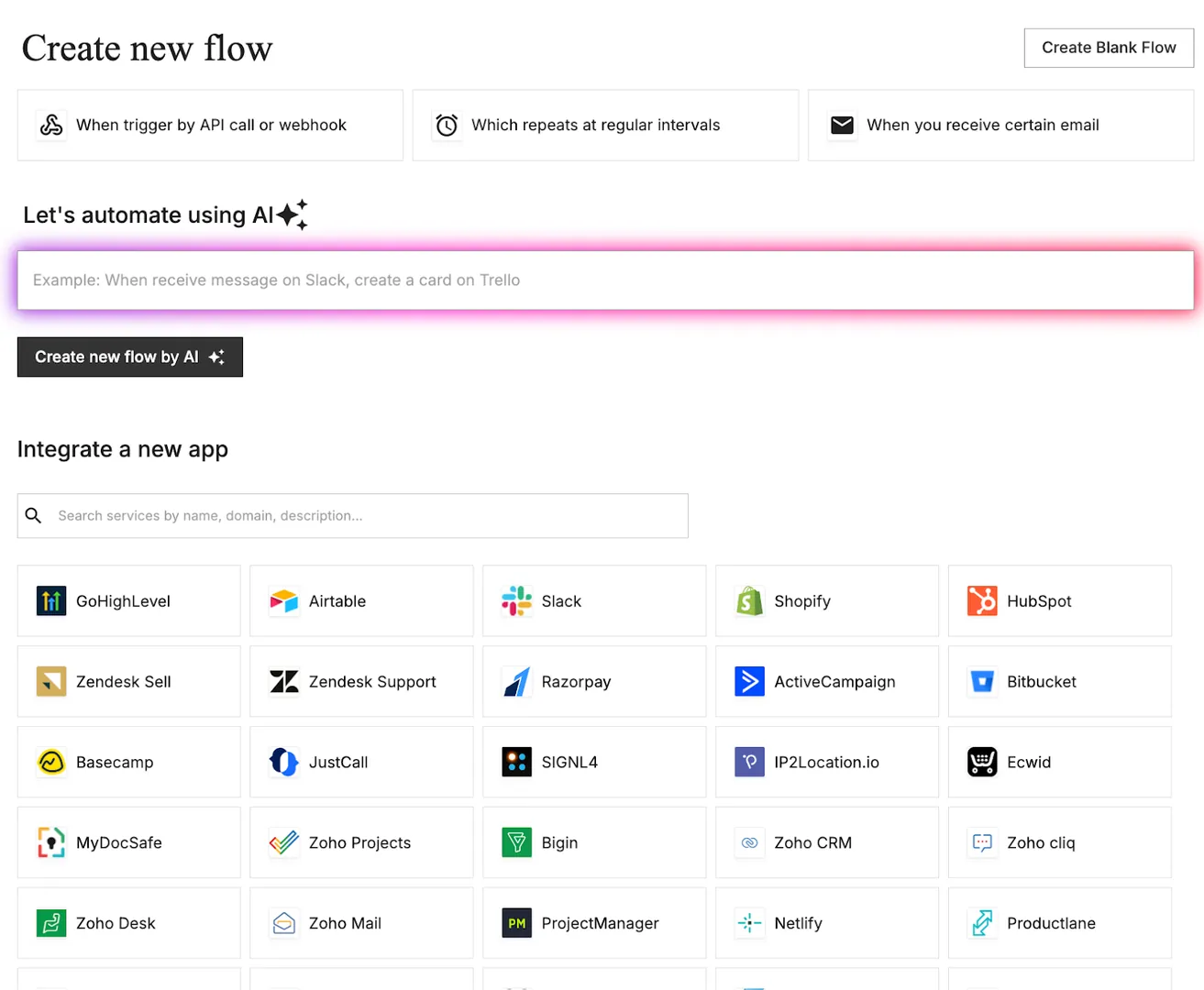Open the Airtable integration label

[x=337, y=601]
